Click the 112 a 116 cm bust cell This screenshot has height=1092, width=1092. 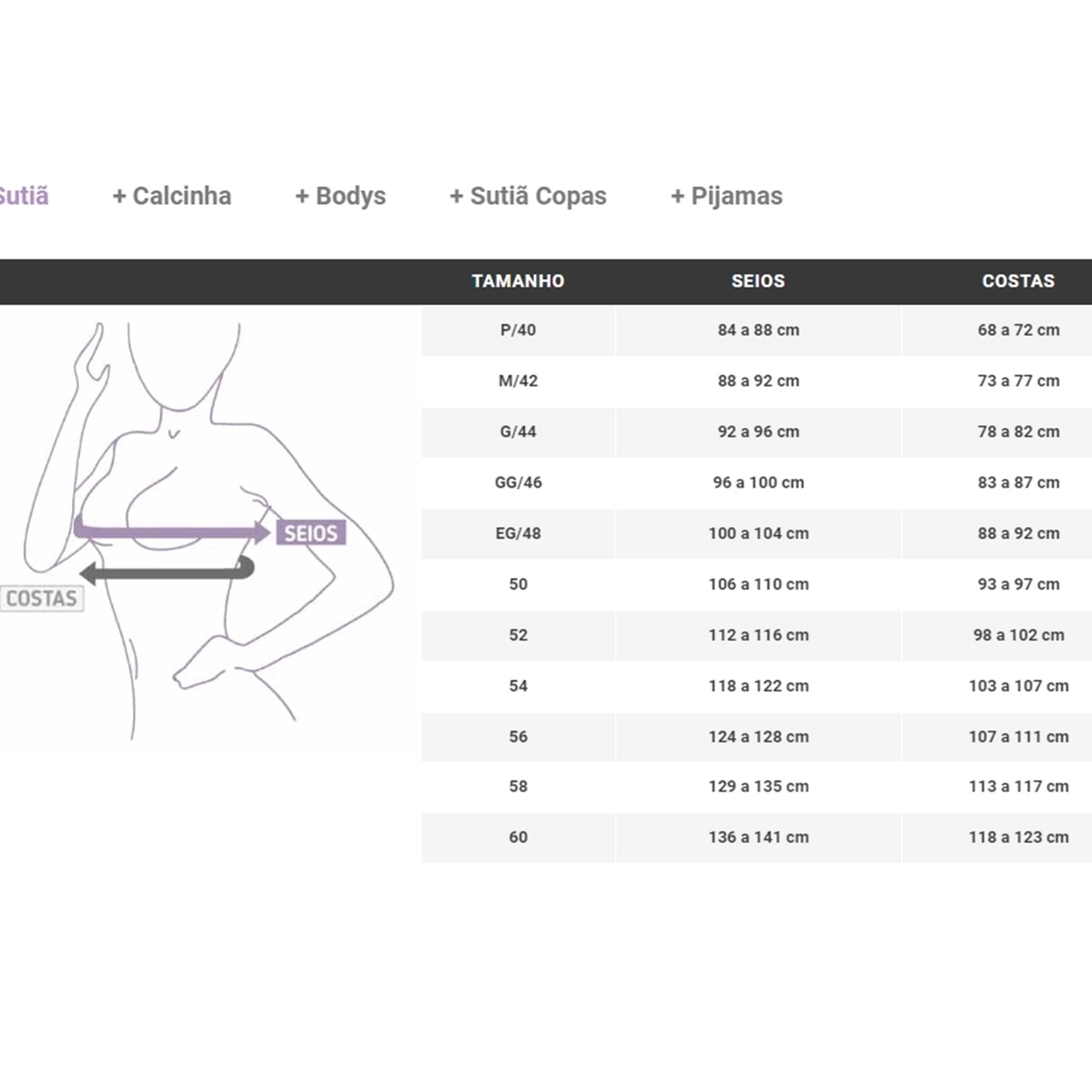[x=758, y=635]
